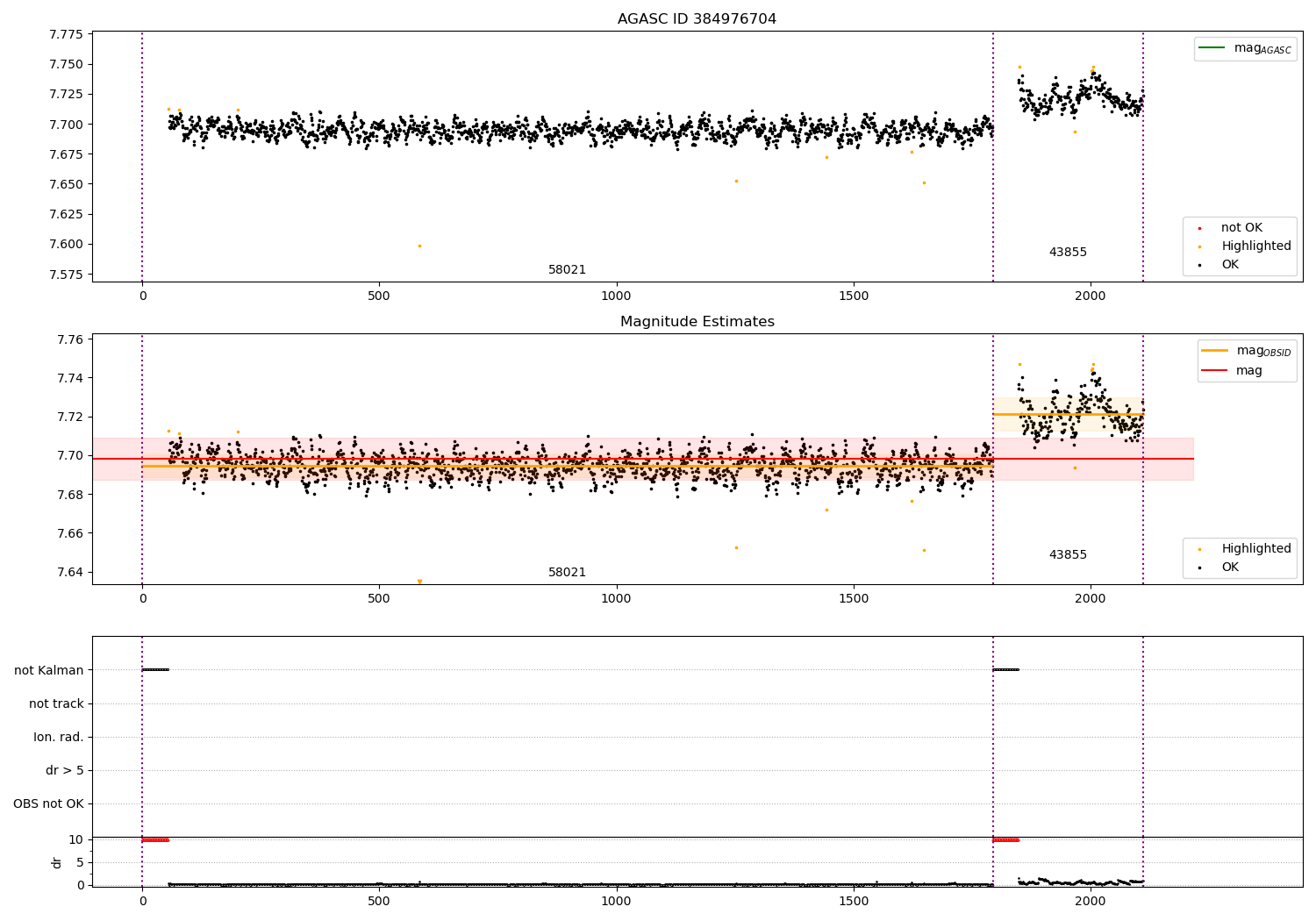Click the '58021' label in the Magnitude Estimates plot
The width and height of the screenshot is (1316, 921).
[567, 572]
